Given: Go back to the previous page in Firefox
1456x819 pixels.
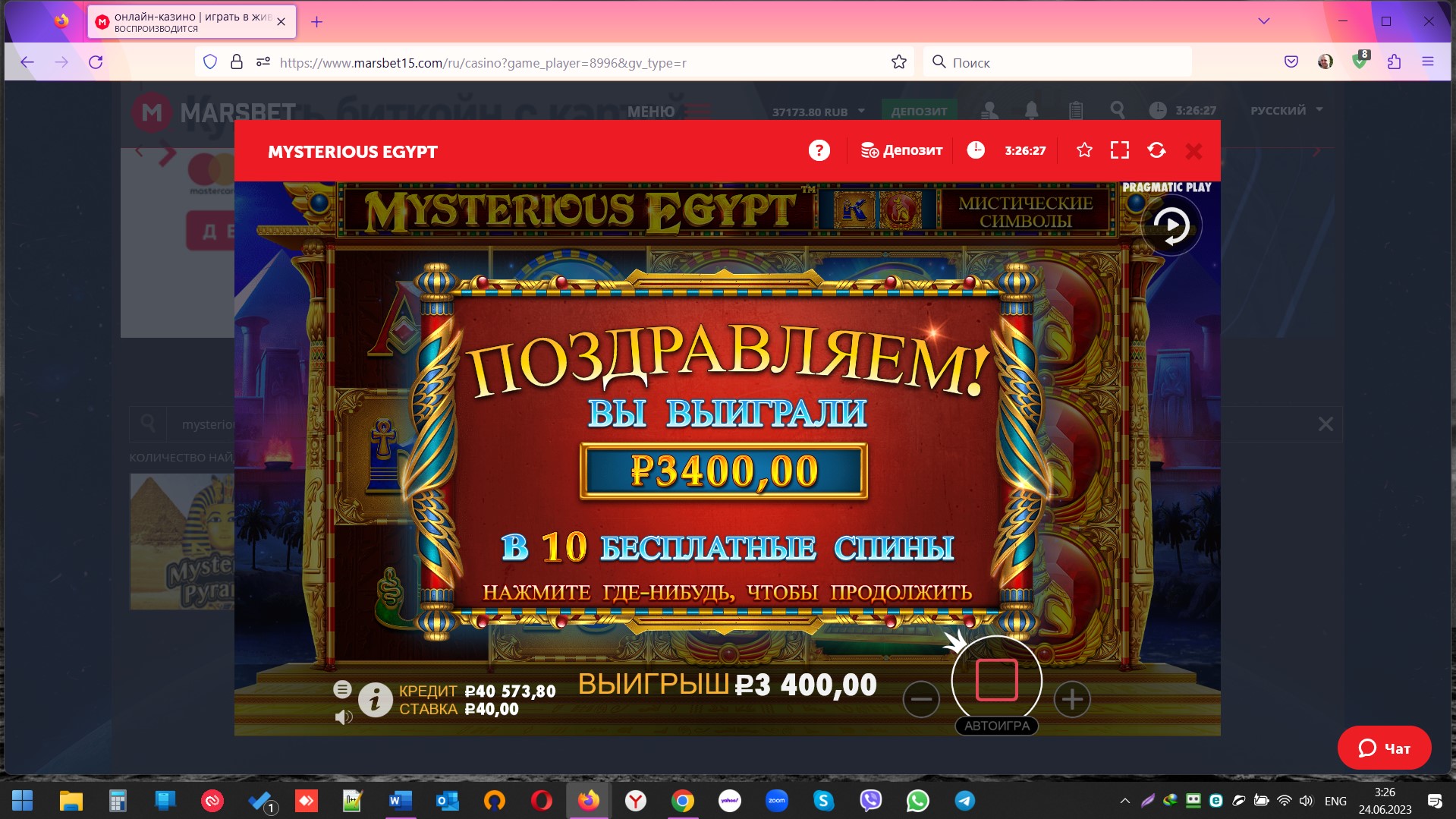Looking at the screenshot, I should pyautogui.click(x=27, y=62).
